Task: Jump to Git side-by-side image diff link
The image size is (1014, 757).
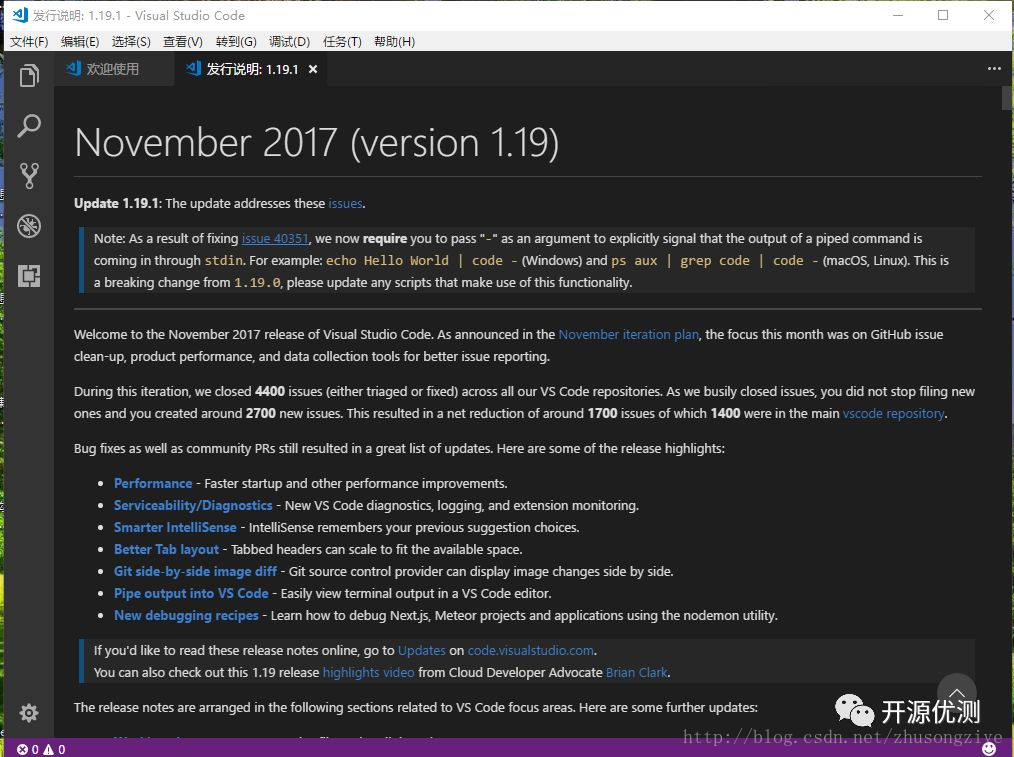Action: tap(195, 571)
